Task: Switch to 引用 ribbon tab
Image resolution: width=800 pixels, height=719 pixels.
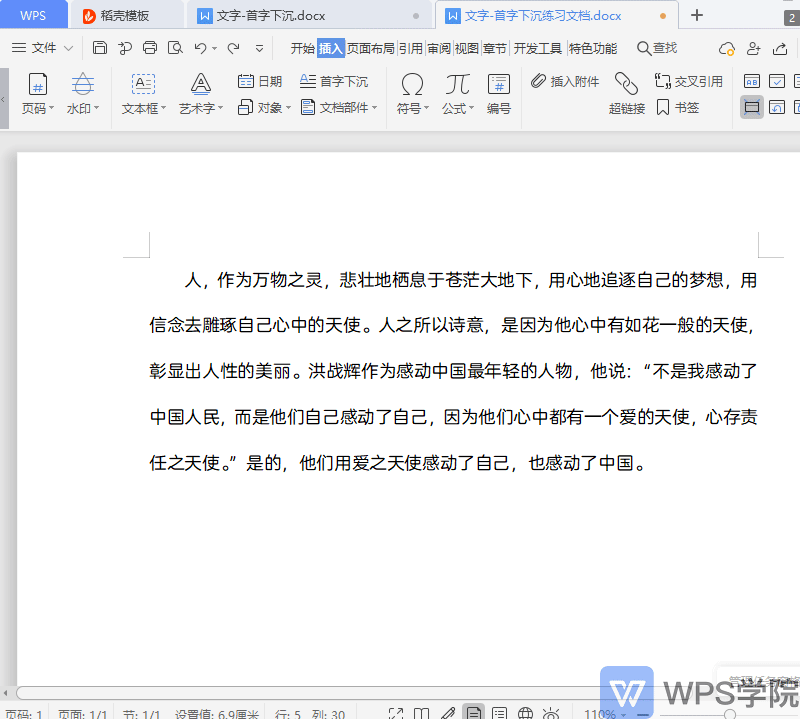Action: click(411, 48)
